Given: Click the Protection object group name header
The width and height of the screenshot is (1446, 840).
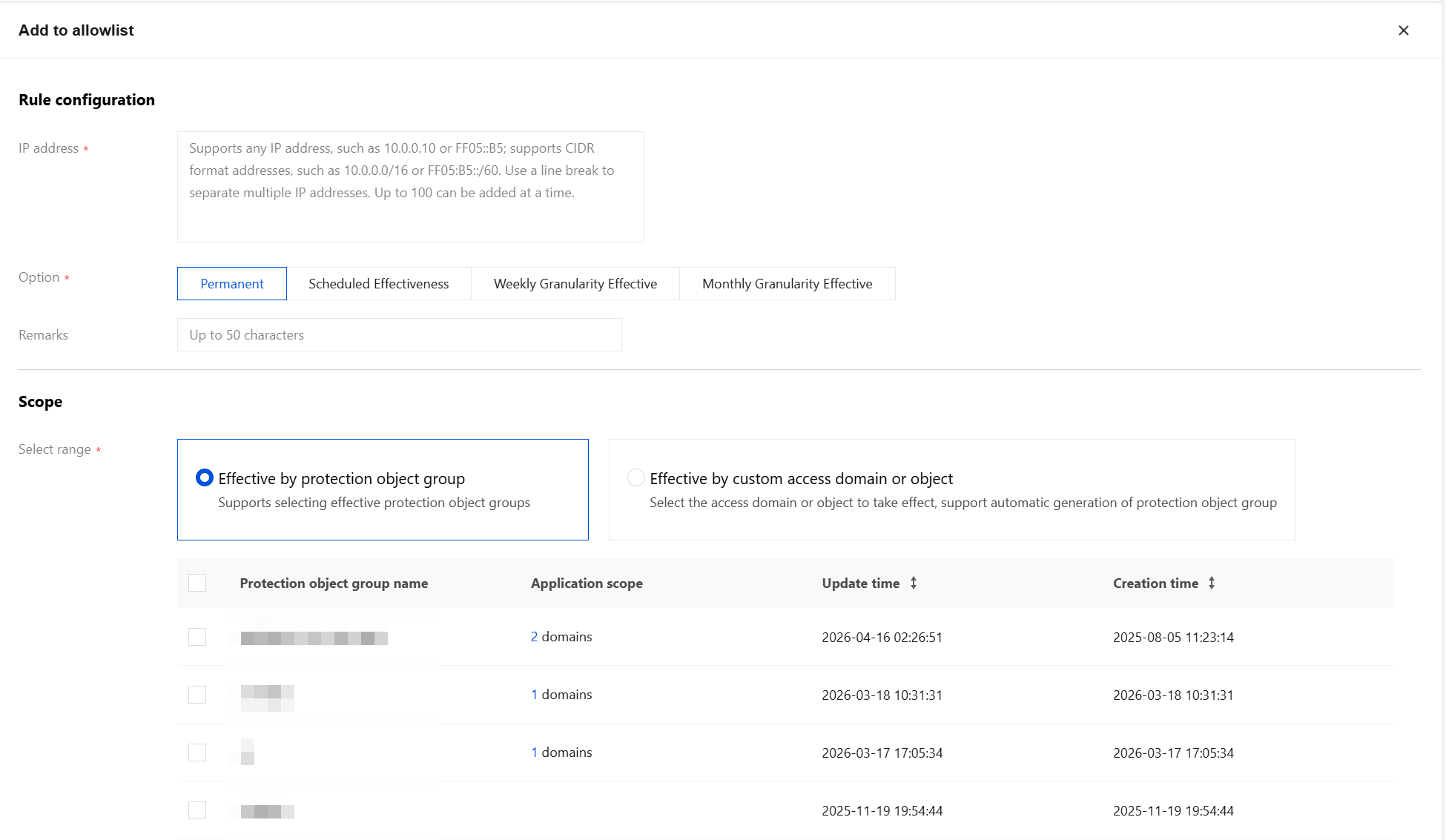Looking at the screenshot, I should pos(334,583).
